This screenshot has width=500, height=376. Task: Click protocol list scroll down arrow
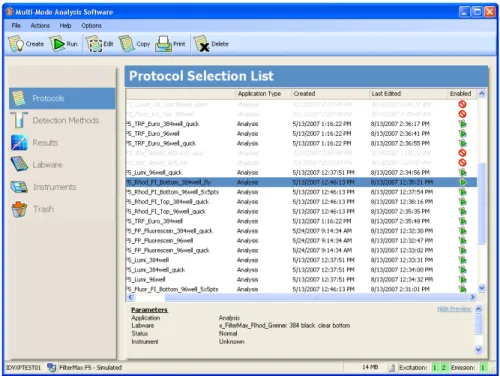click(482, 287)
